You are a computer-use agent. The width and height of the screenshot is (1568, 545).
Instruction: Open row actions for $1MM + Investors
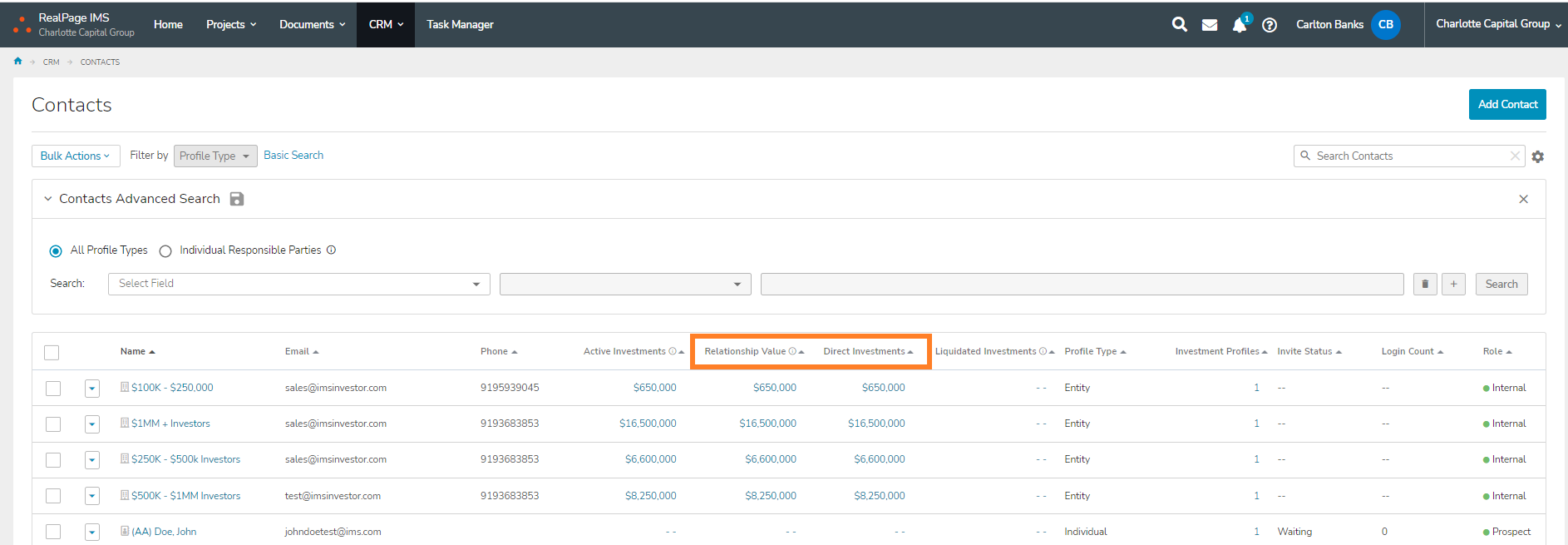pyautogui.click(x=92, y=424)
